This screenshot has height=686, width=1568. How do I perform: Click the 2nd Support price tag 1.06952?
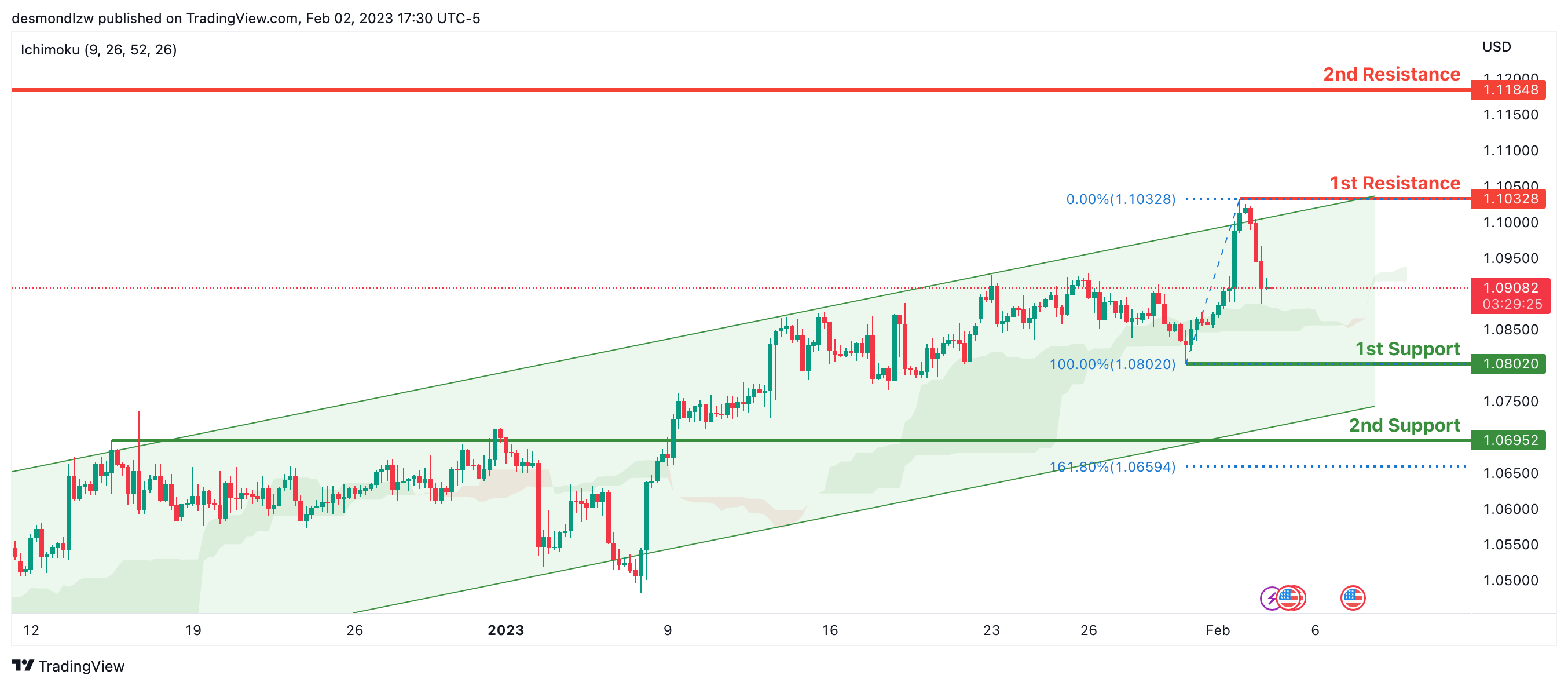[x=1510, y=440]
